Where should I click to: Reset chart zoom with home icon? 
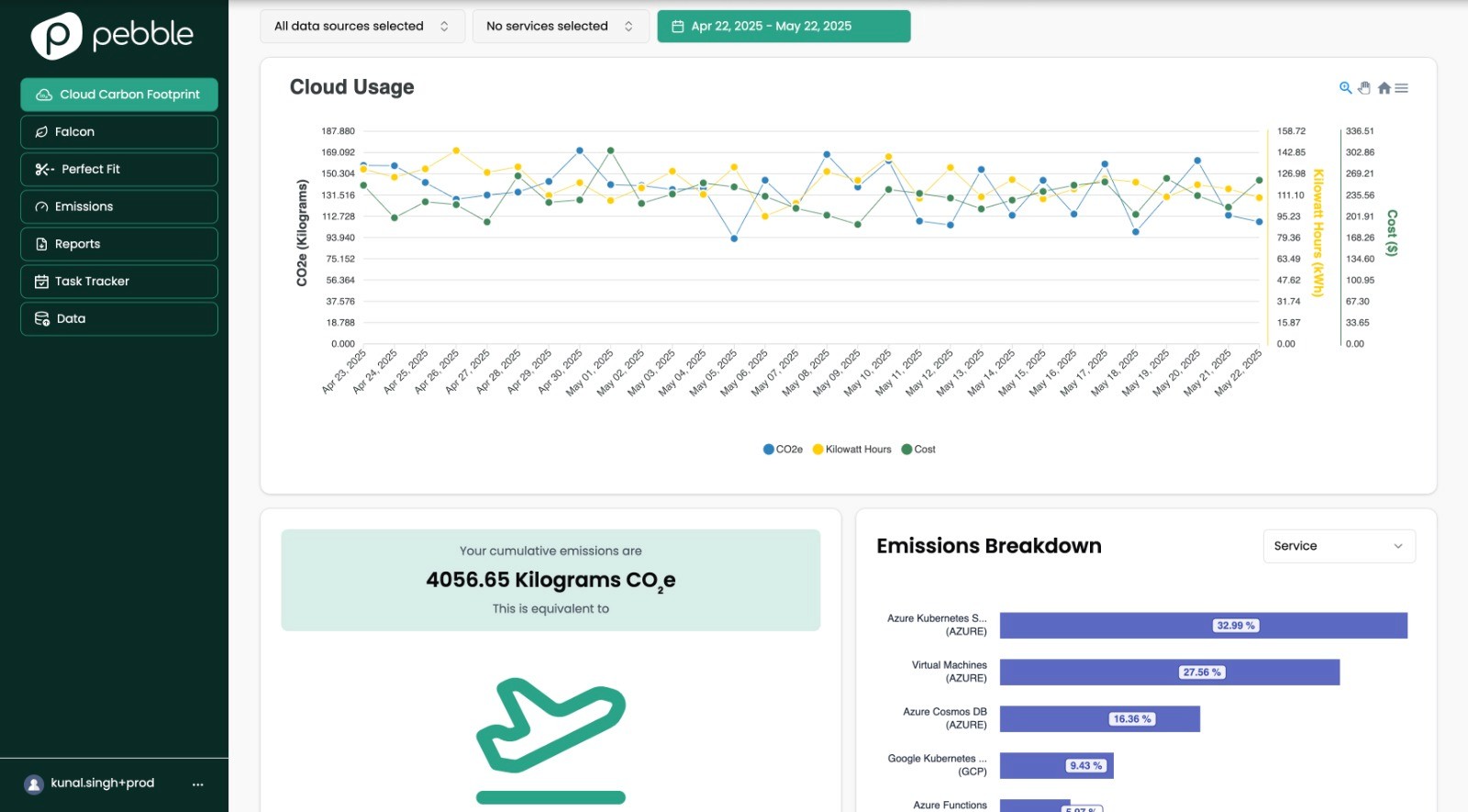coord(1385,88)
